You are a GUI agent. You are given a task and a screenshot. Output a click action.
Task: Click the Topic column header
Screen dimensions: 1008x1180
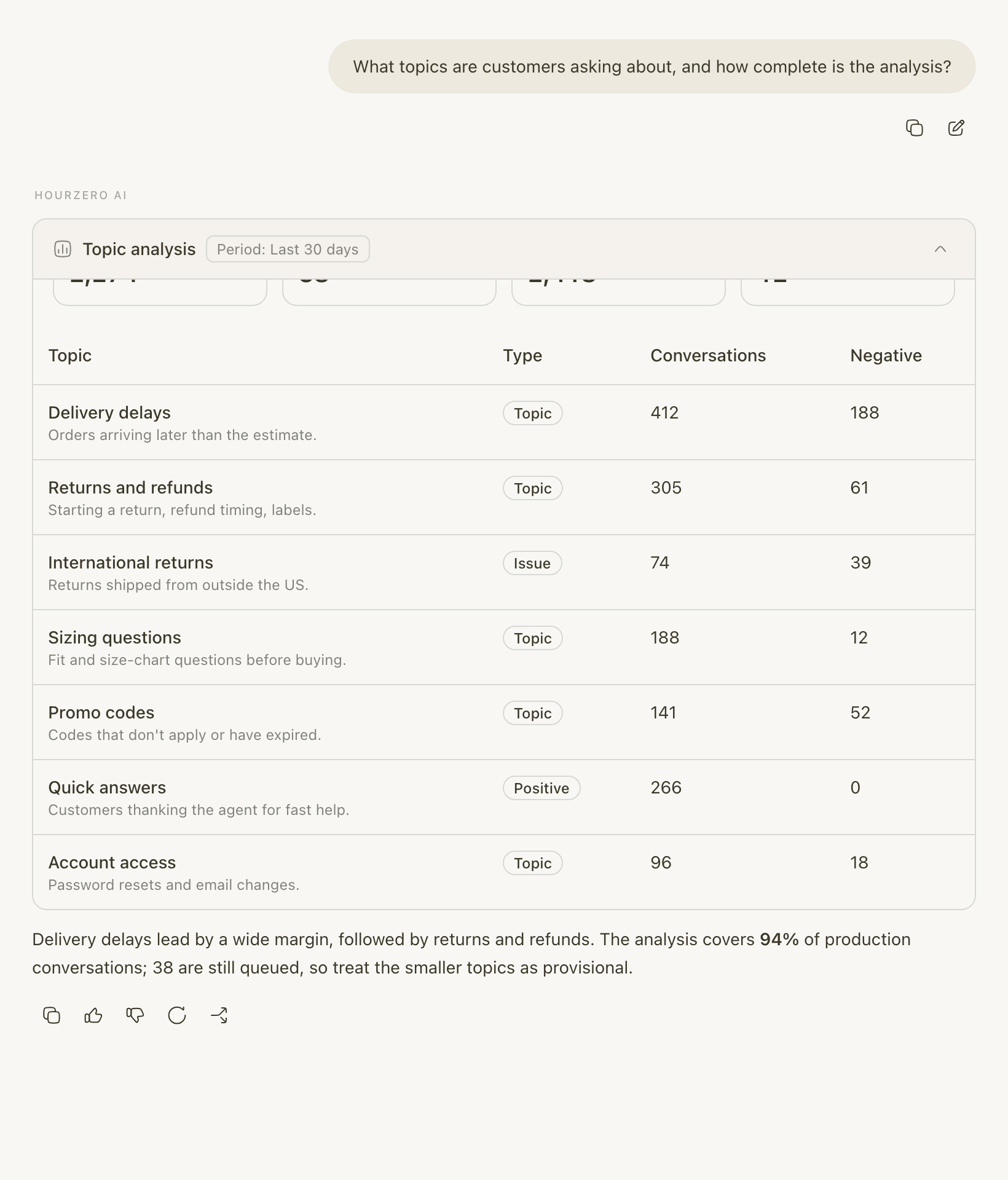[x=70, y=356]
